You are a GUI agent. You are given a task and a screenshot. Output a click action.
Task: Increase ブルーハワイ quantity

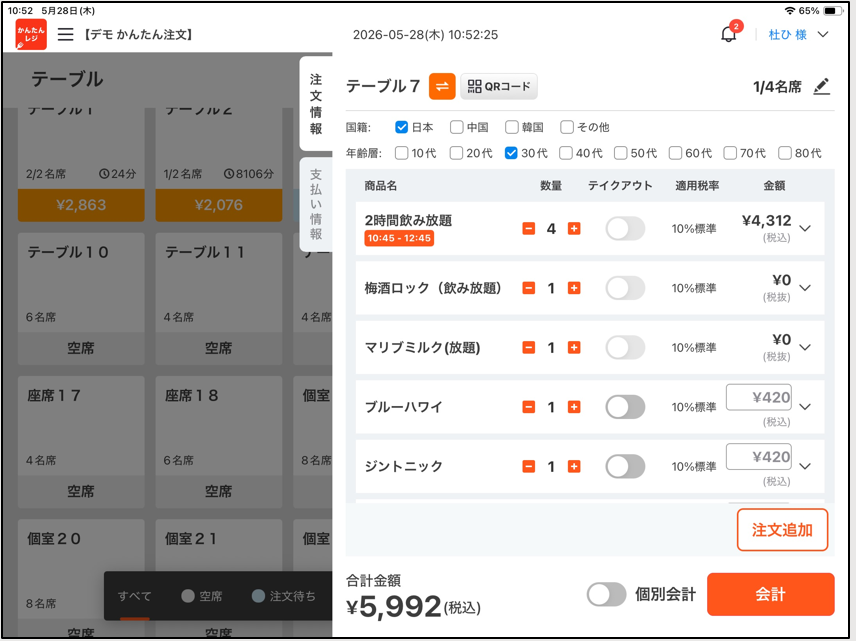pos(574,407)
